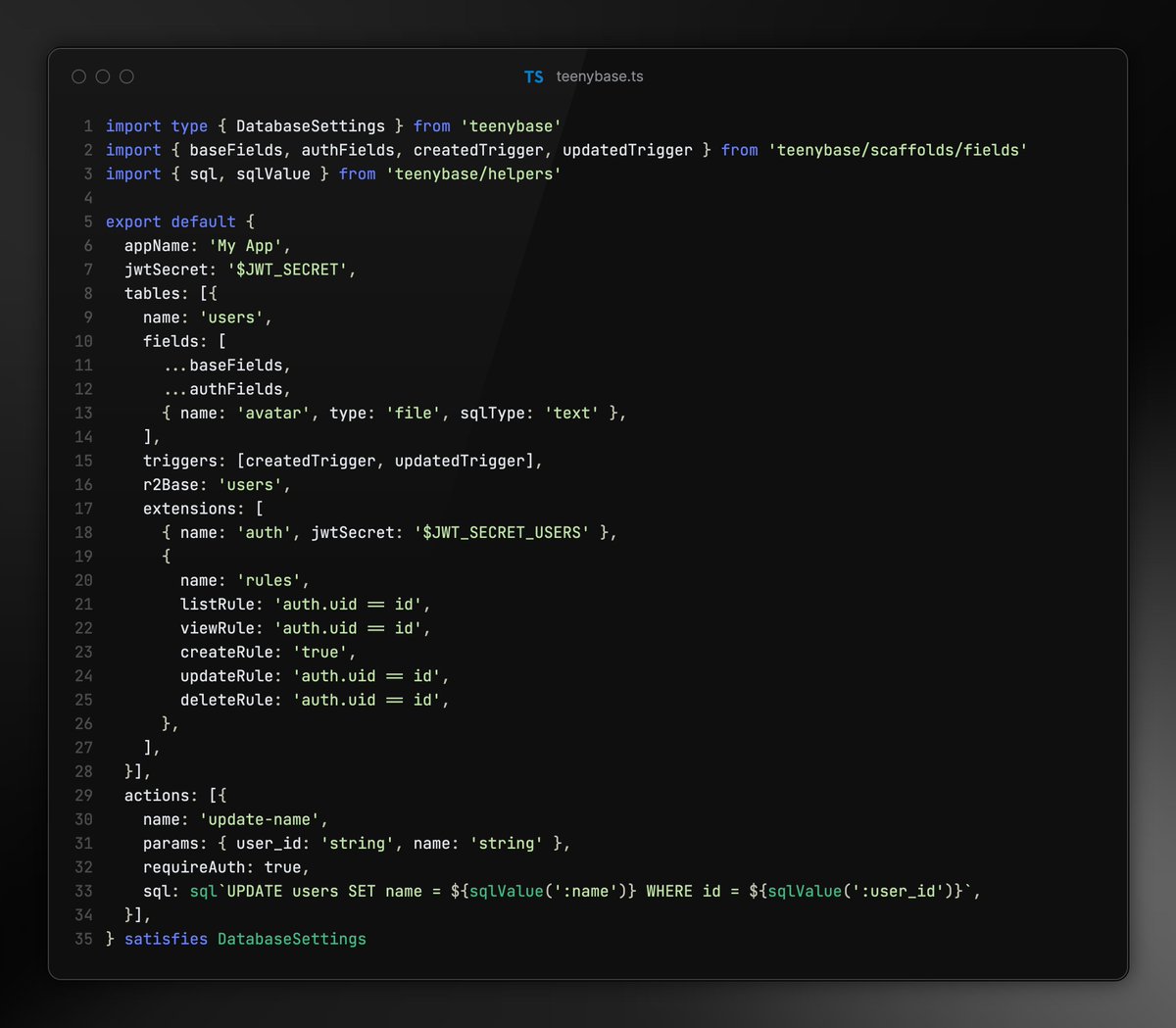Click the 'file' string value
Screen dimensions: 1176x1028
[414, 413]
